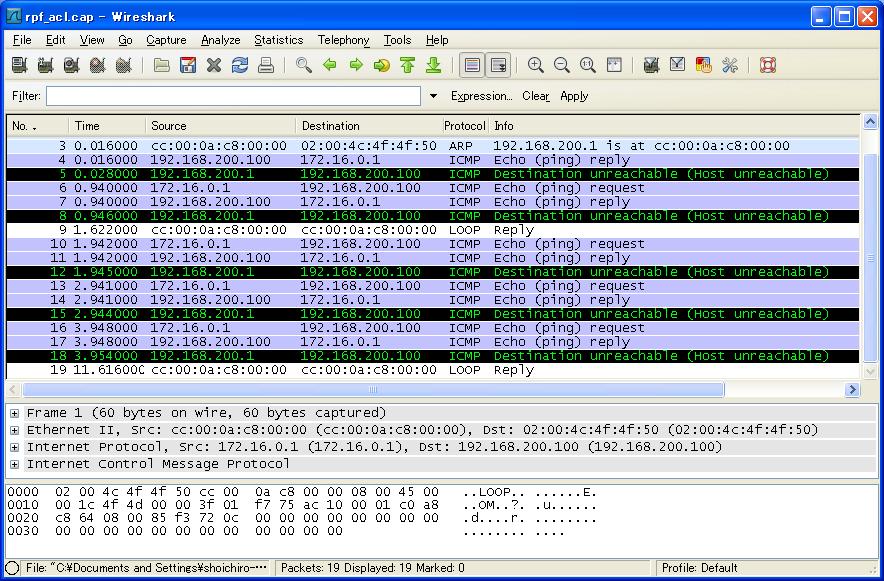Open the File menu
The height and width of the screenshot is (581, 884).
(x=22, y=40)
